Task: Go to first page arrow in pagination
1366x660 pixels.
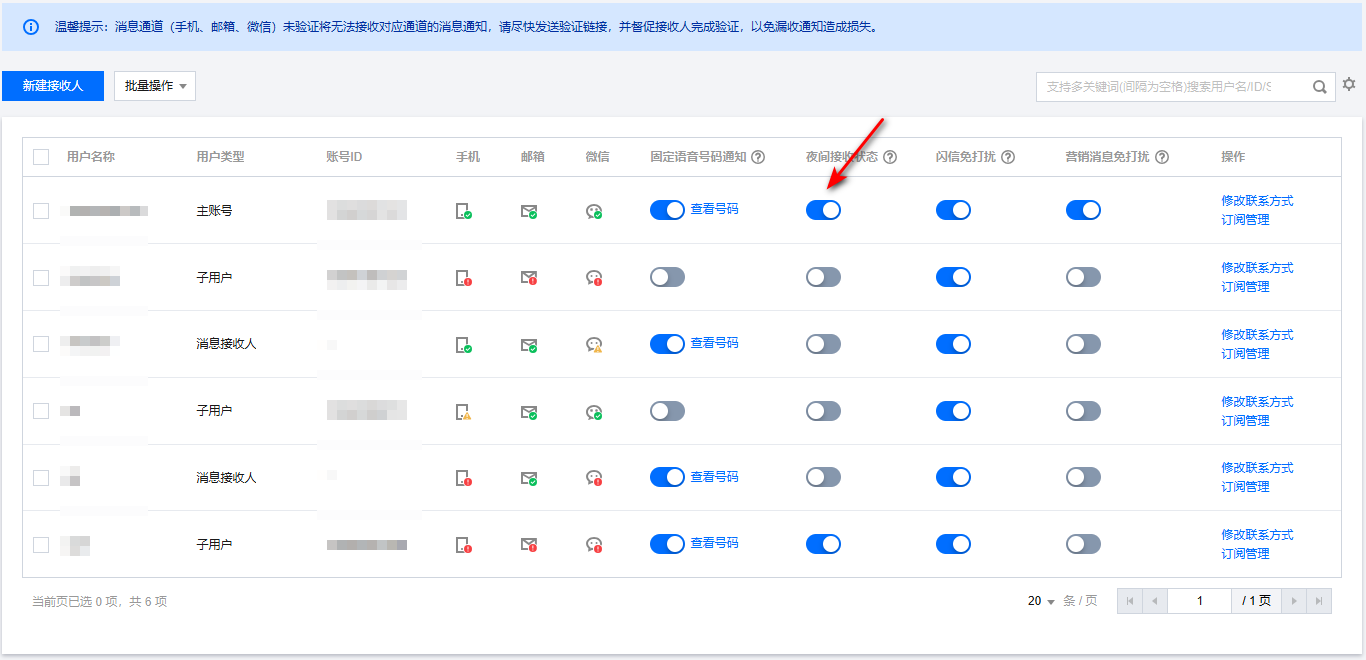Action: [1130, 601]
